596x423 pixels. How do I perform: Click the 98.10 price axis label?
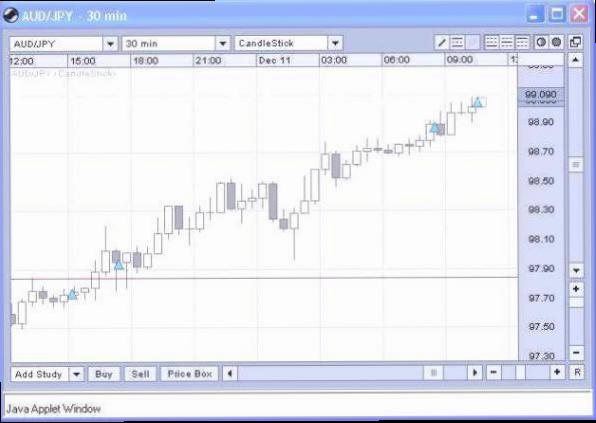[x=541, y=239]
